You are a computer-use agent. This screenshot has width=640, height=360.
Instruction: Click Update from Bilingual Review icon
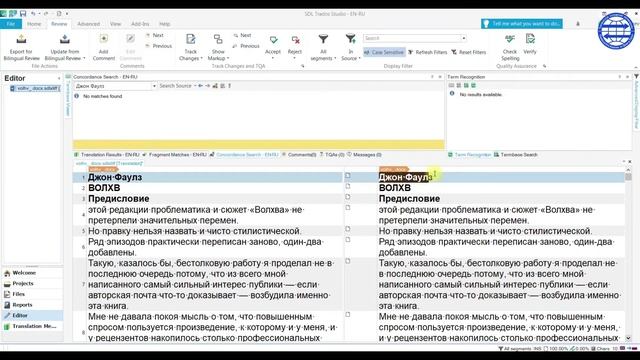64,40
